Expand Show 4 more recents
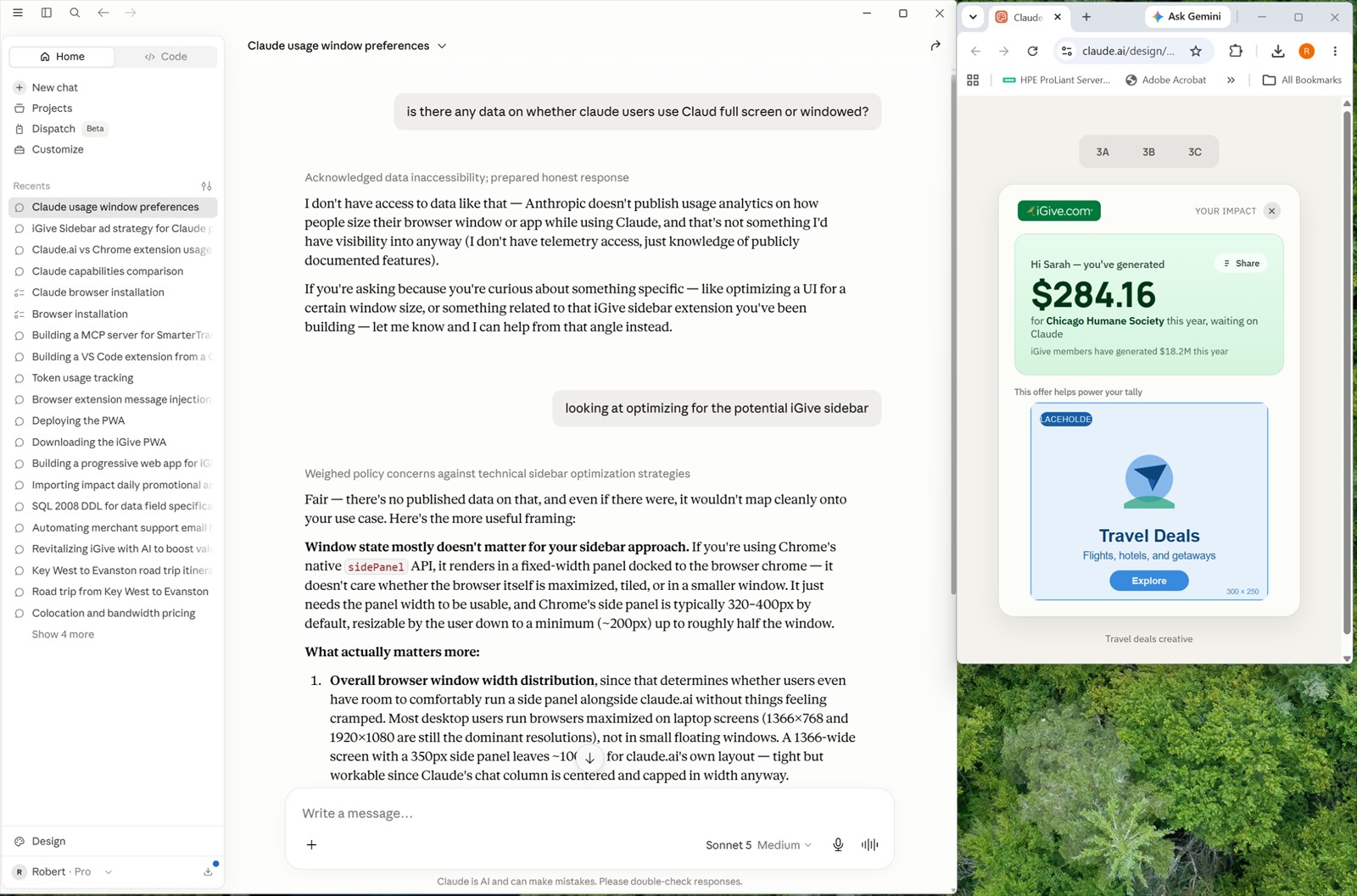 63,634
